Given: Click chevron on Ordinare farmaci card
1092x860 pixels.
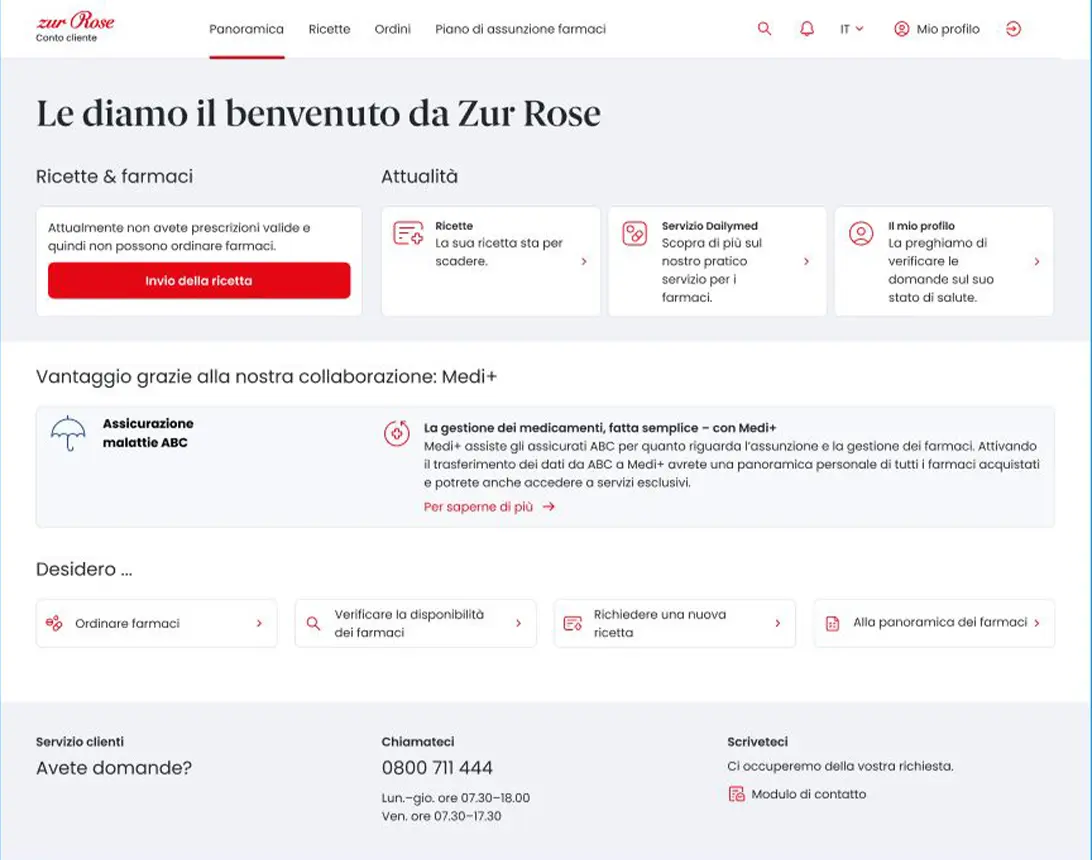Looking at the screenshot, I should (259, 623).
